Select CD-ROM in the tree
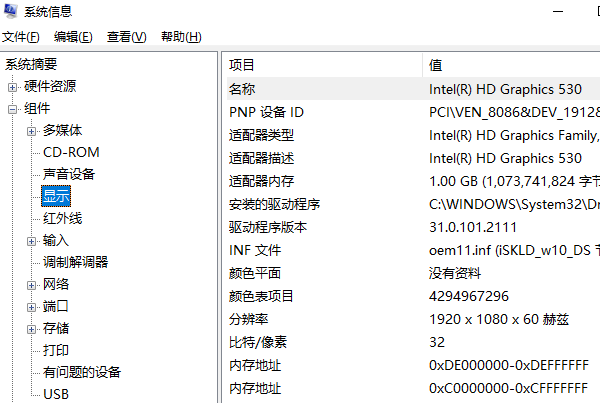The width and height of the screenshot is (600, 403). pos(71,152)
